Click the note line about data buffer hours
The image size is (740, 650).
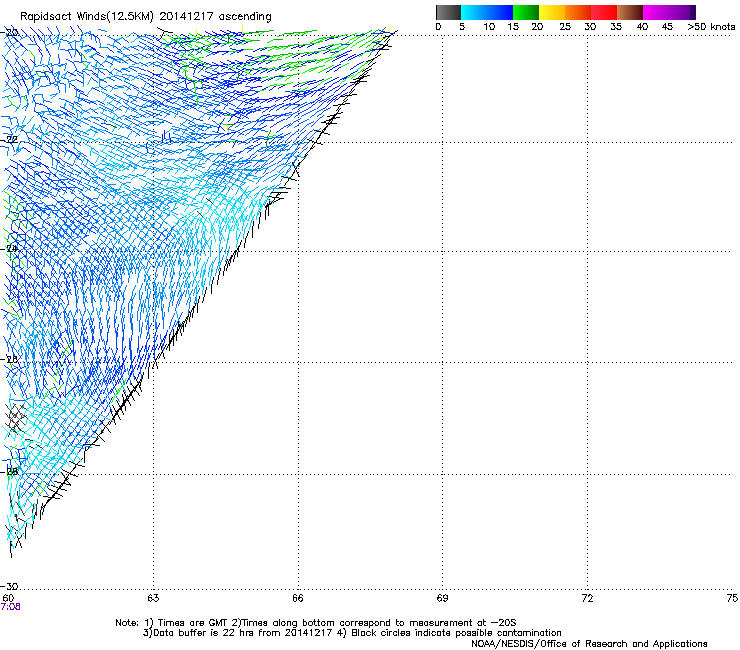pos(352,633)
